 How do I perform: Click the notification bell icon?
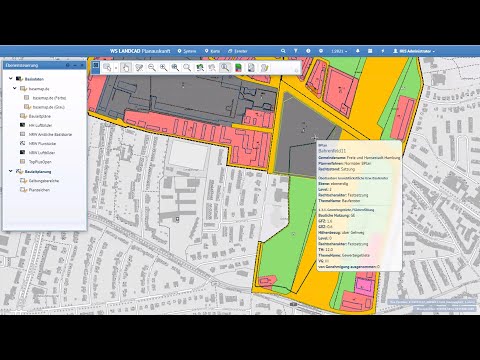(358, 51)
